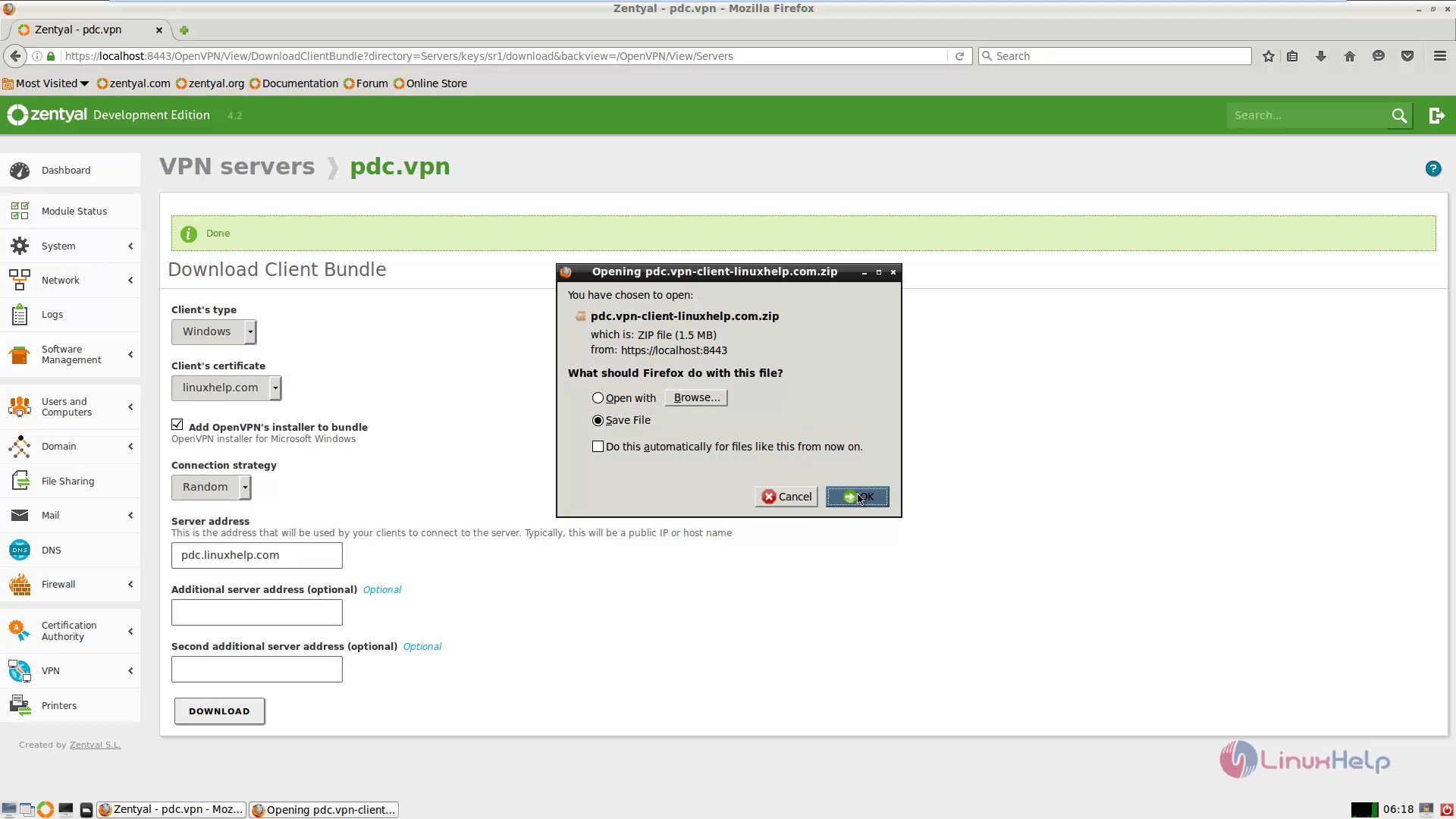Open the Online Store menu item

click(436, 83)
